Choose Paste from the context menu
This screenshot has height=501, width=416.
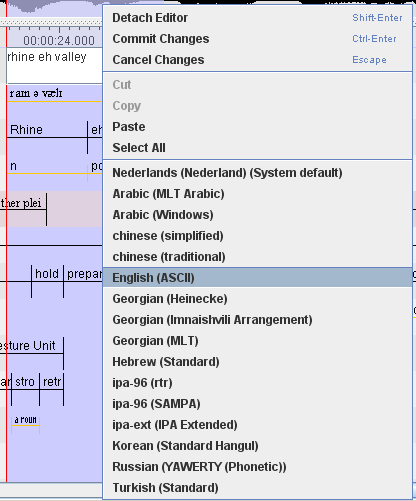257,127
